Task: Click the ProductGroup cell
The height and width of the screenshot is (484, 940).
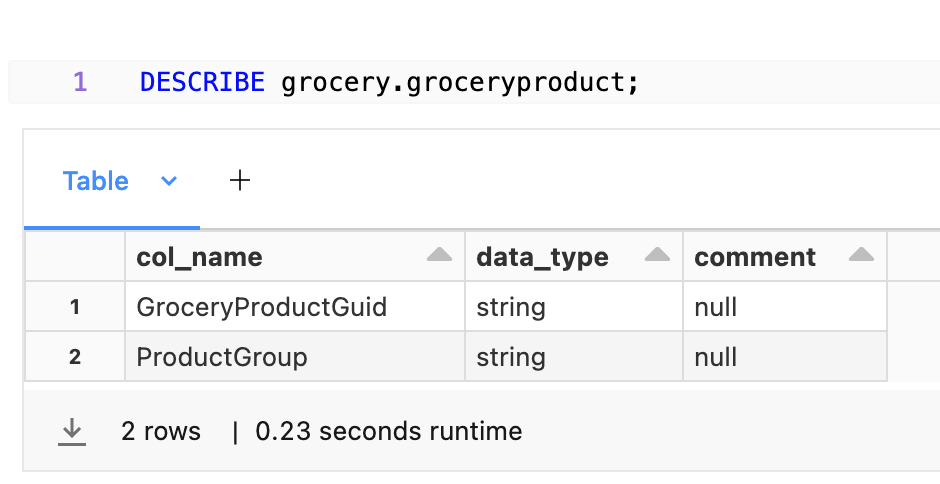Action: click(222, 356)
